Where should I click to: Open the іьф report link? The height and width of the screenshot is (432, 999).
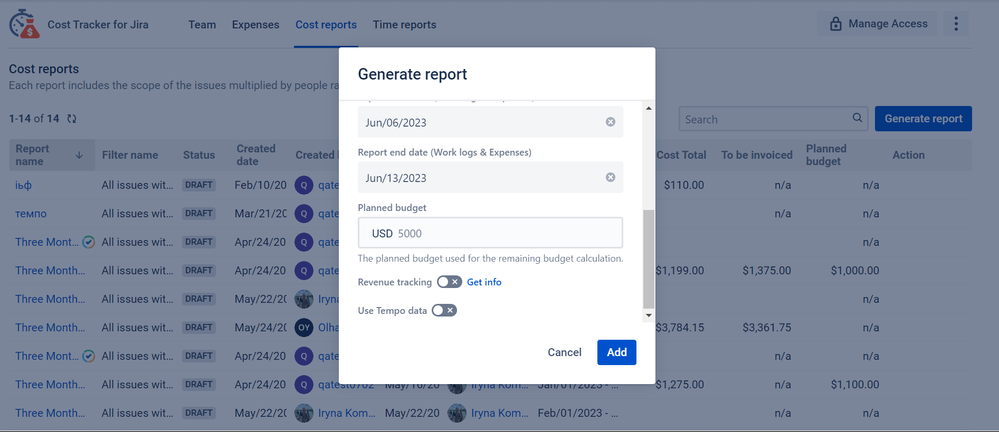click(x=24, y=185)
